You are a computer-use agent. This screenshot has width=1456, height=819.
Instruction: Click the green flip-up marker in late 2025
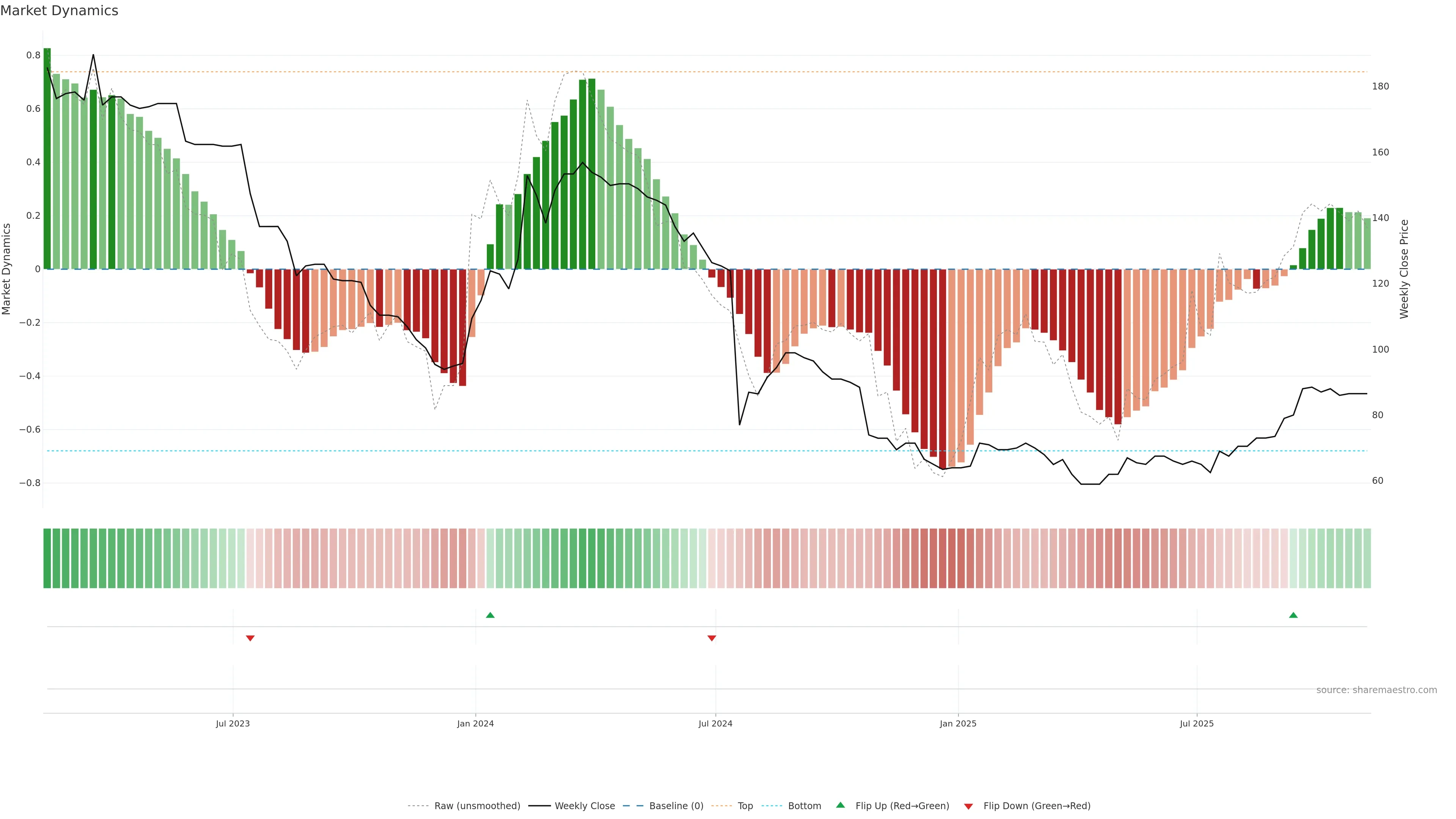[x=1293, y=615]
